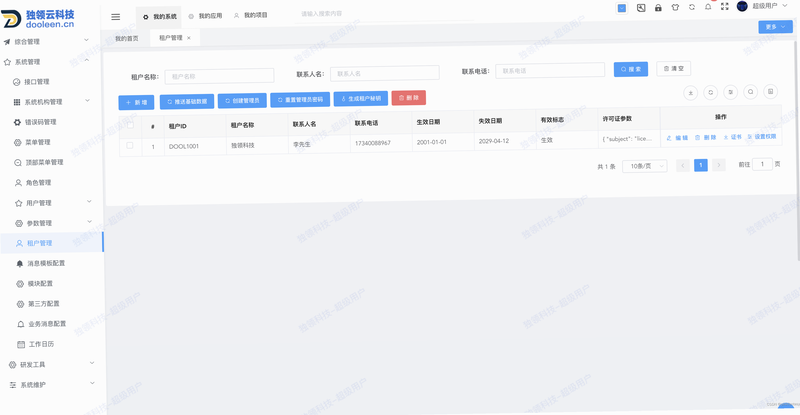Click the 编辑 link in the DOOL1001 row

(x=677, y=138)
